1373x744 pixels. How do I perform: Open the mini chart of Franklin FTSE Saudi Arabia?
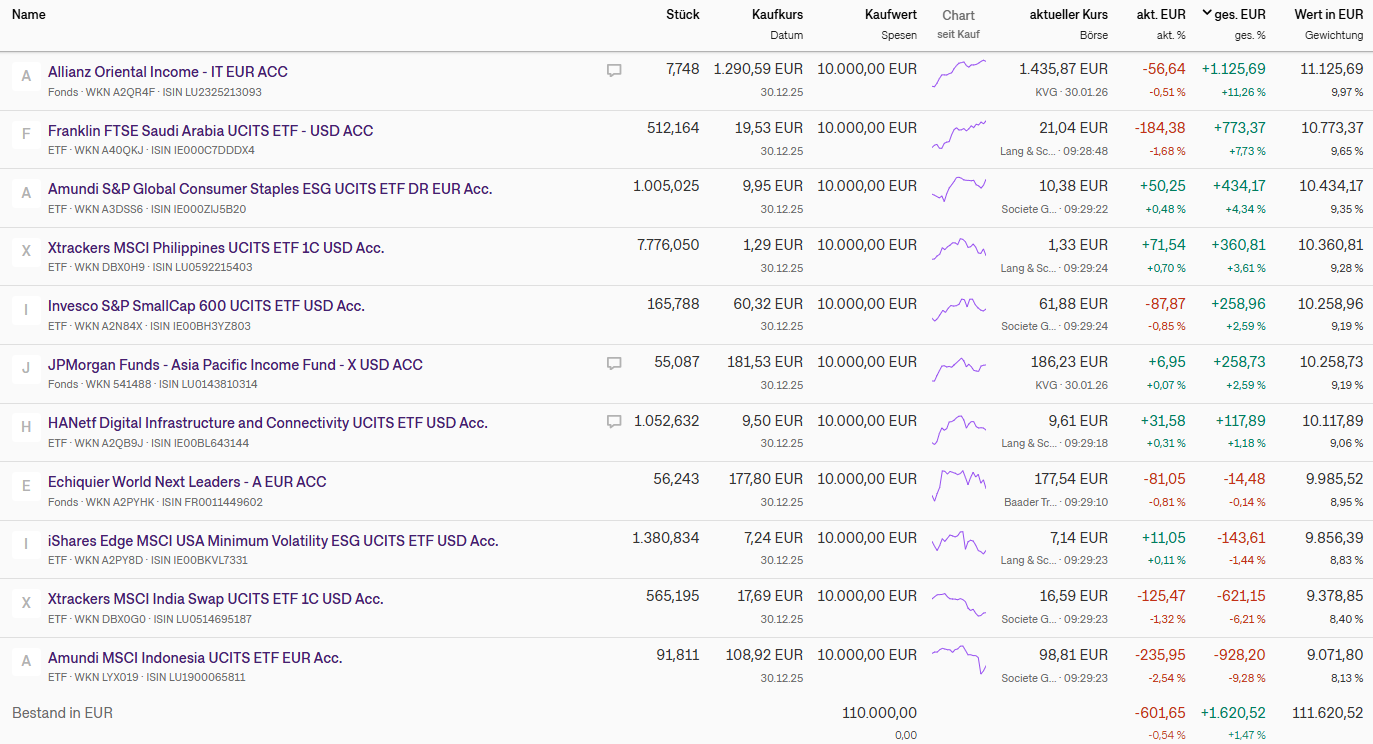959,134
